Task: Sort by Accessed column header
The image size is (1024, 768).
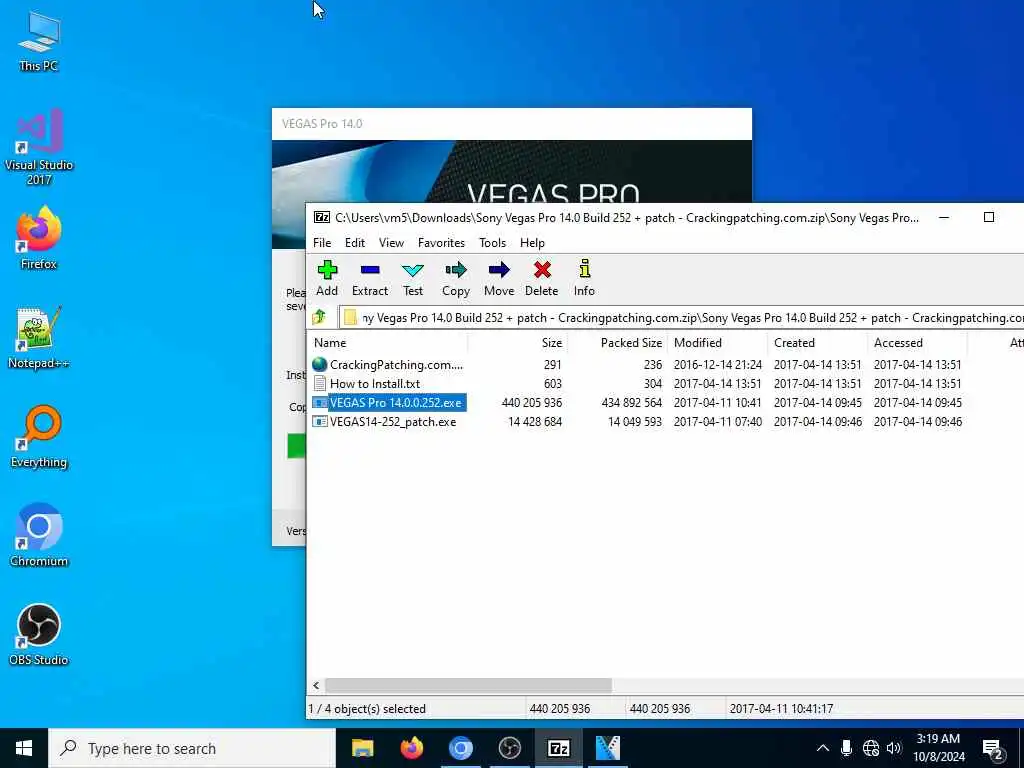Action: point(917,343)
